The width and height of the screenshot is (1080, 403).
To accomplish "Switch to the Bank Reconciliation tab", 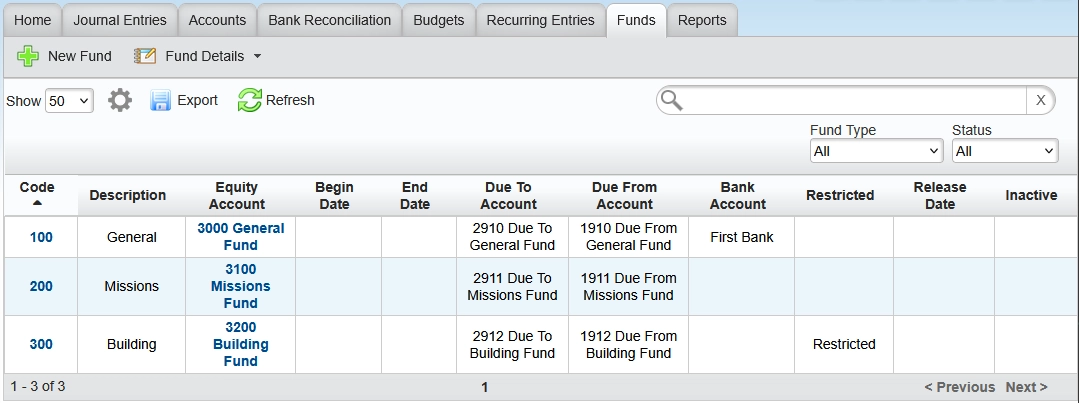I will click(330, 20).
